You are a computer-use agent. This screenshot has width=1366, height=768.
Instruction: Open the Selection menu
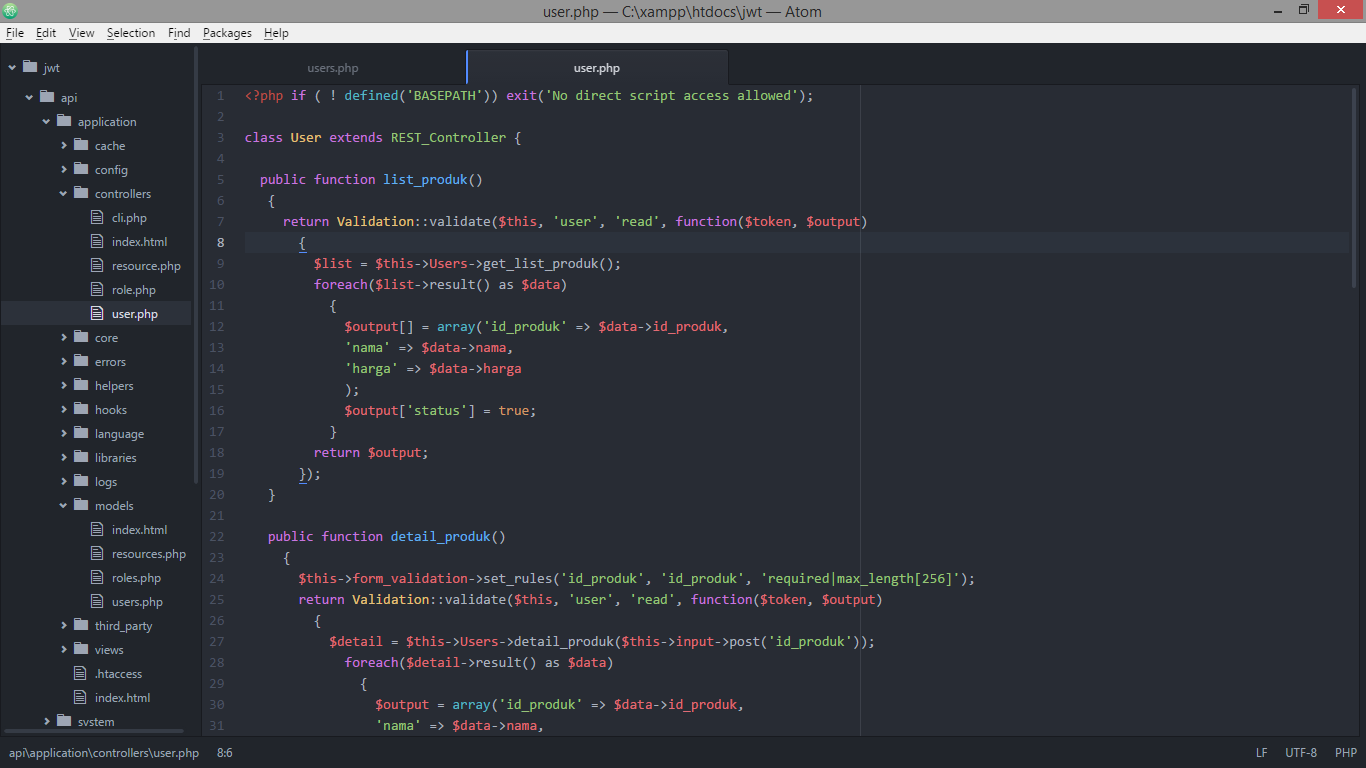(x=131, y=32)
